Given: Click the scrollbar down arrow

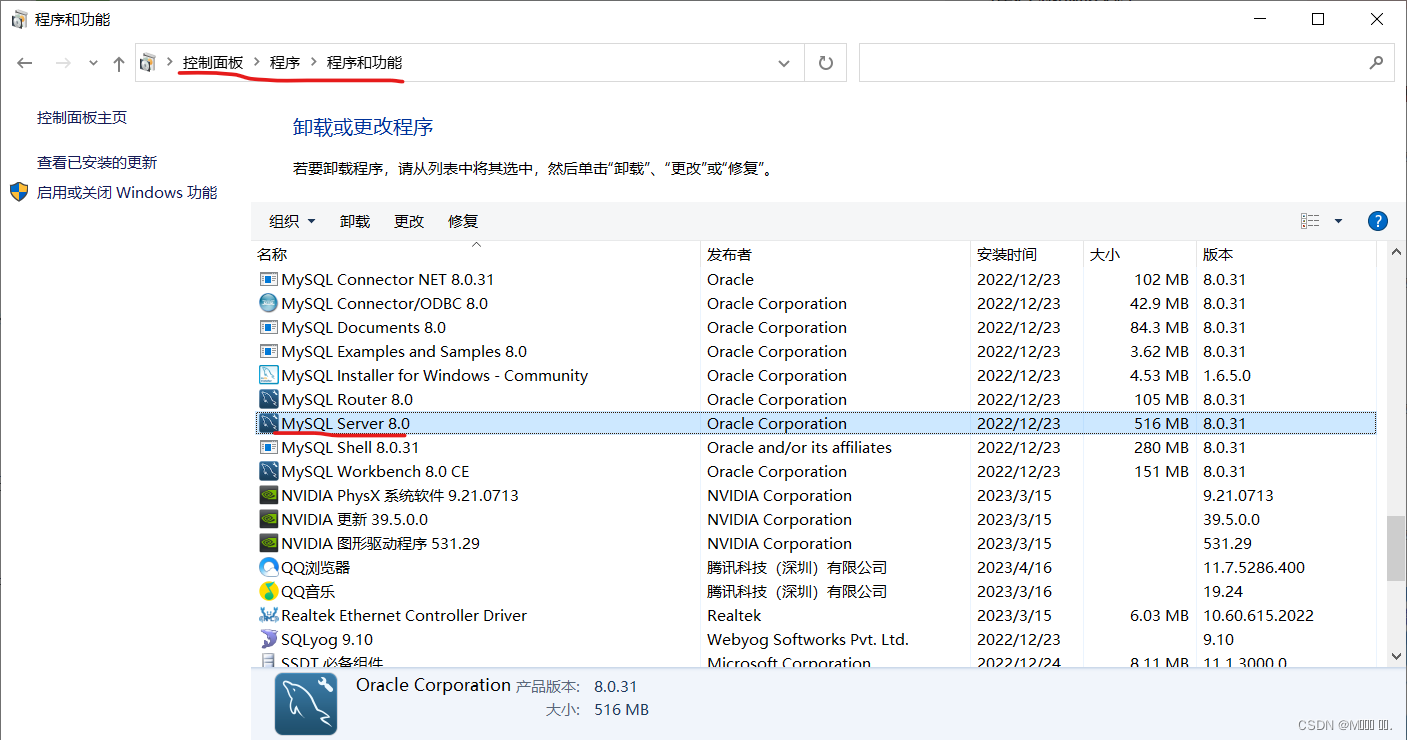Looking at the screenshot, I should click(1396, 656).
